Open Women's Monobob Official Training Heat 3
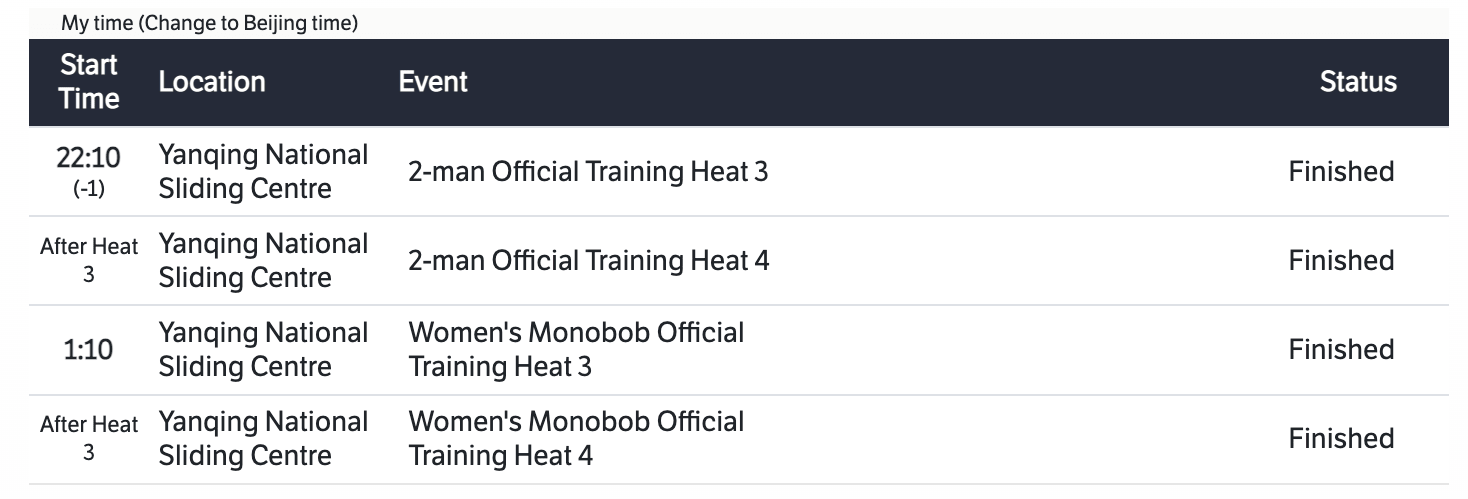The height and width of the screenshot is (499, 1468). click(x=576, y=350)
